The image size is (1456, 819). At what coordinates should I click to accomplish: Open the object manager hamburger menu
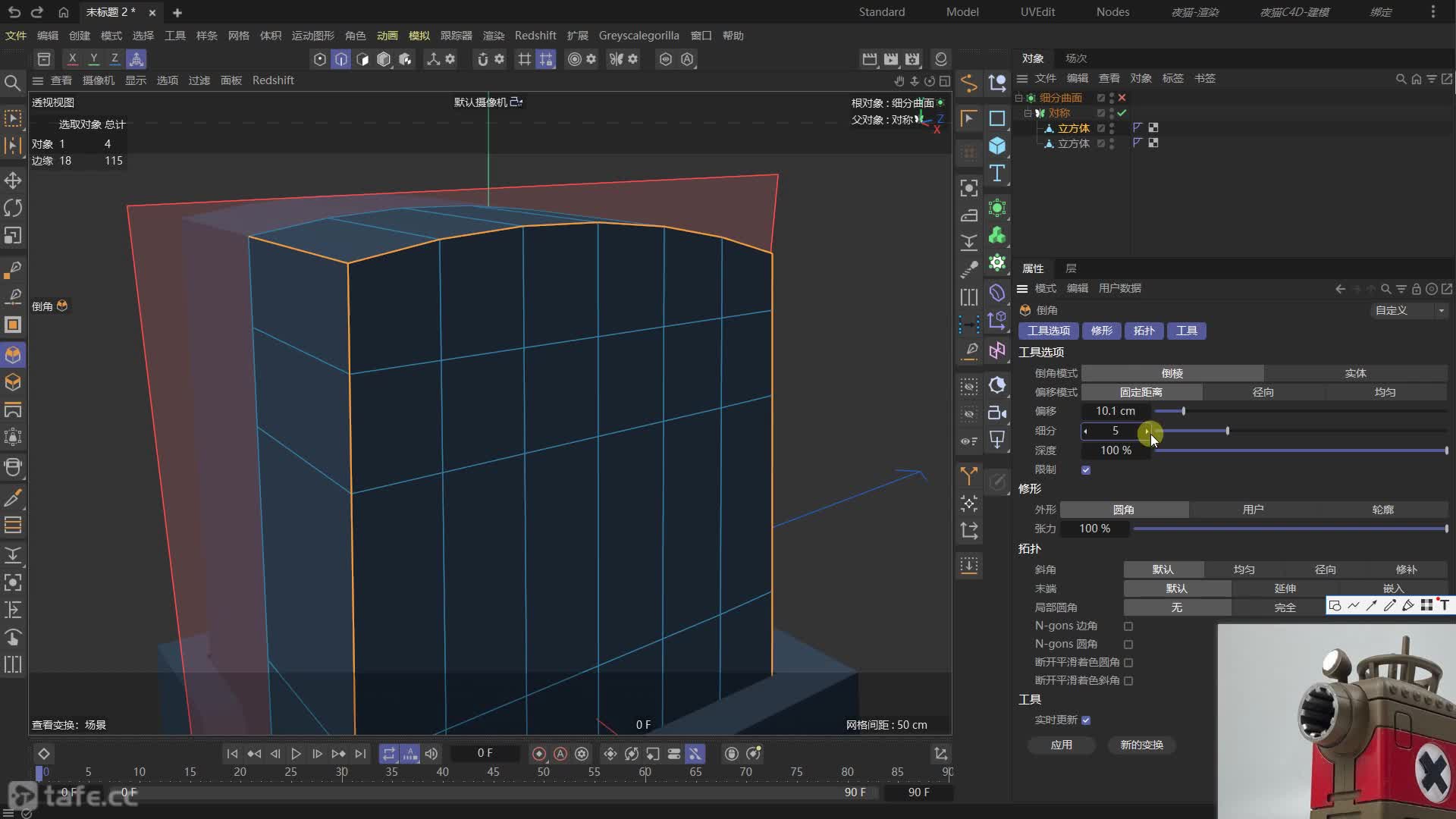pos(1022,79)
